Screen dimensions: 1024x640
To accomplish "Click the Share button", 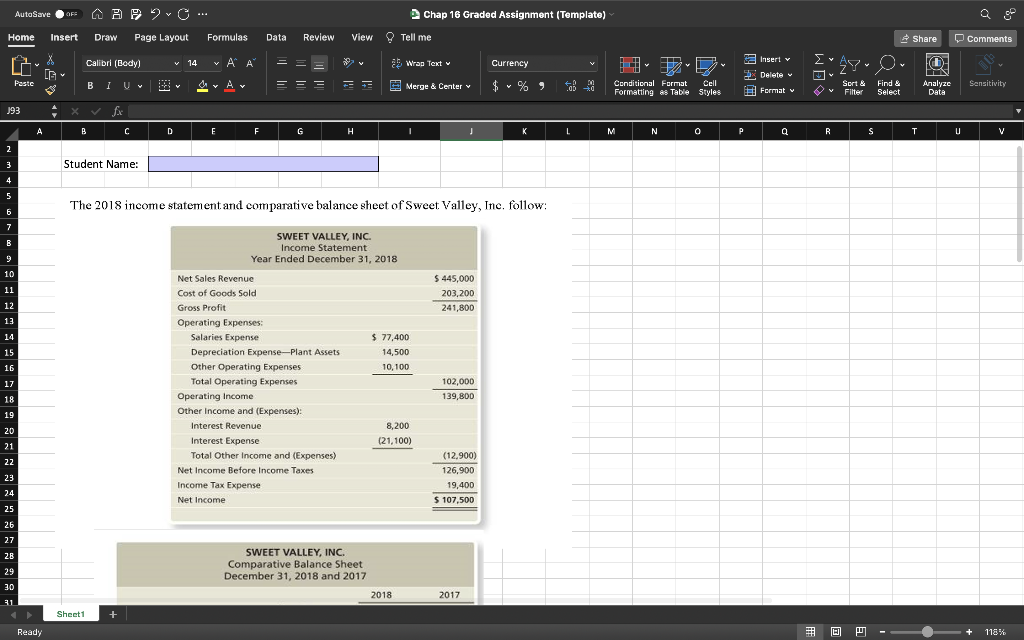I will click(x=918, y=39).
